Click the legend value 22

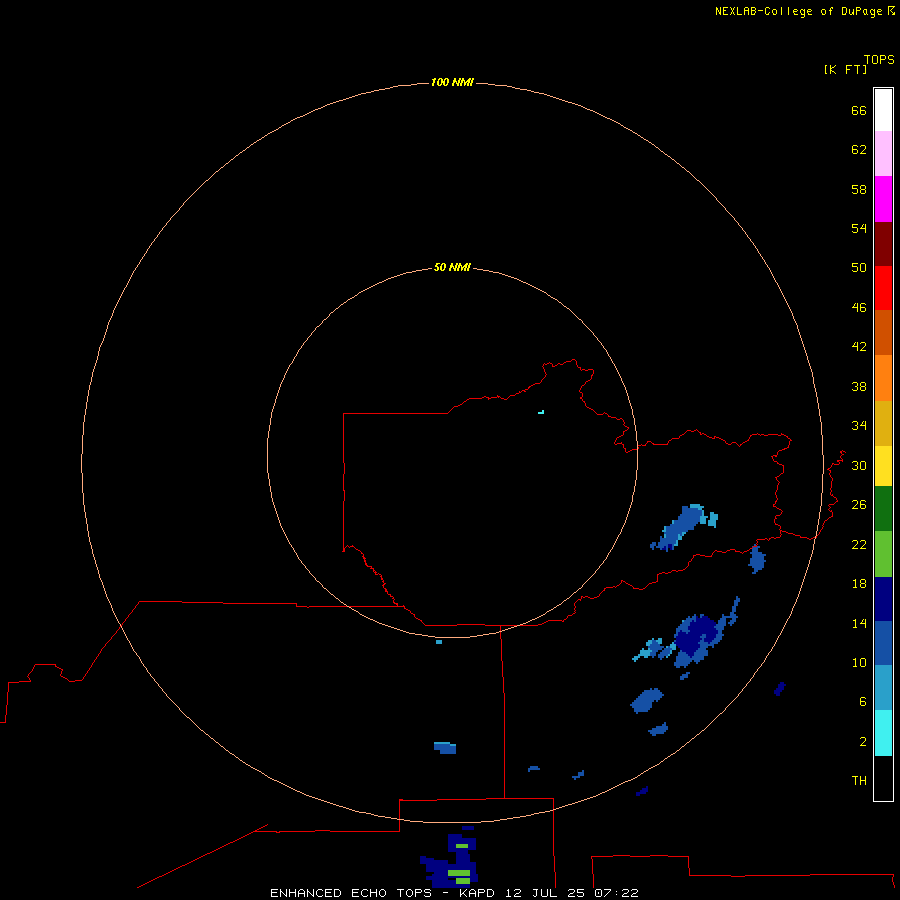pos(859,544)
